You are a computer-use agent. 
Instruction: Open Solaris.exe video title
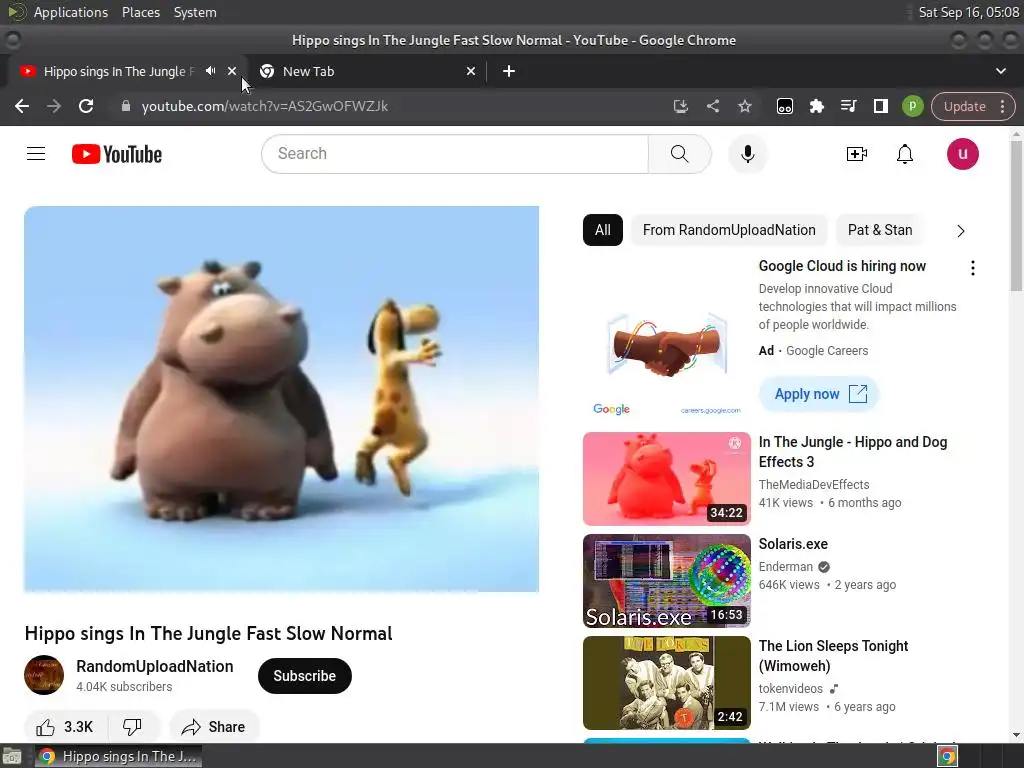click(x=793, y=544)
